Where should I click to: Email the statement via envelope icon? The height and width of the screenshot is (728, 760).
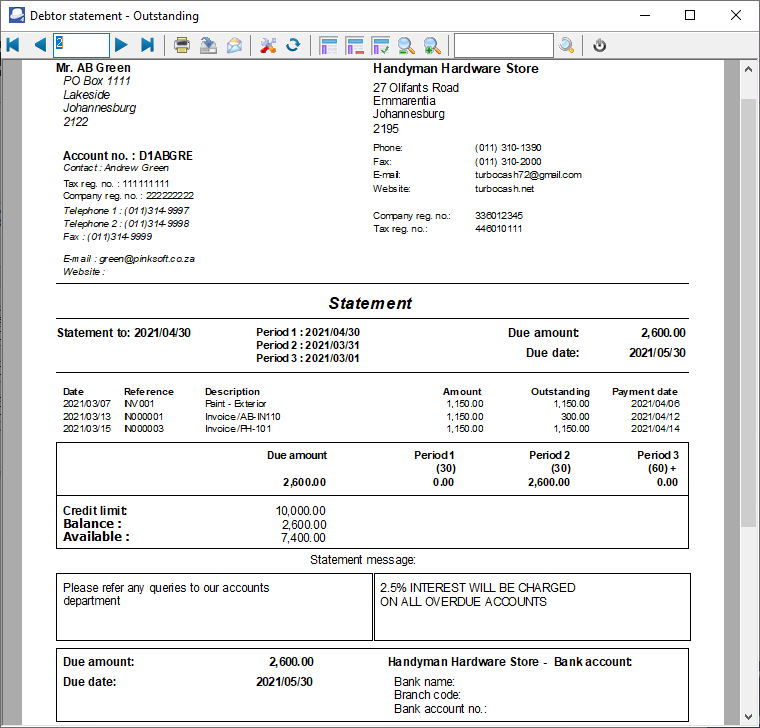pyautogui.click(x=234, y=45)
